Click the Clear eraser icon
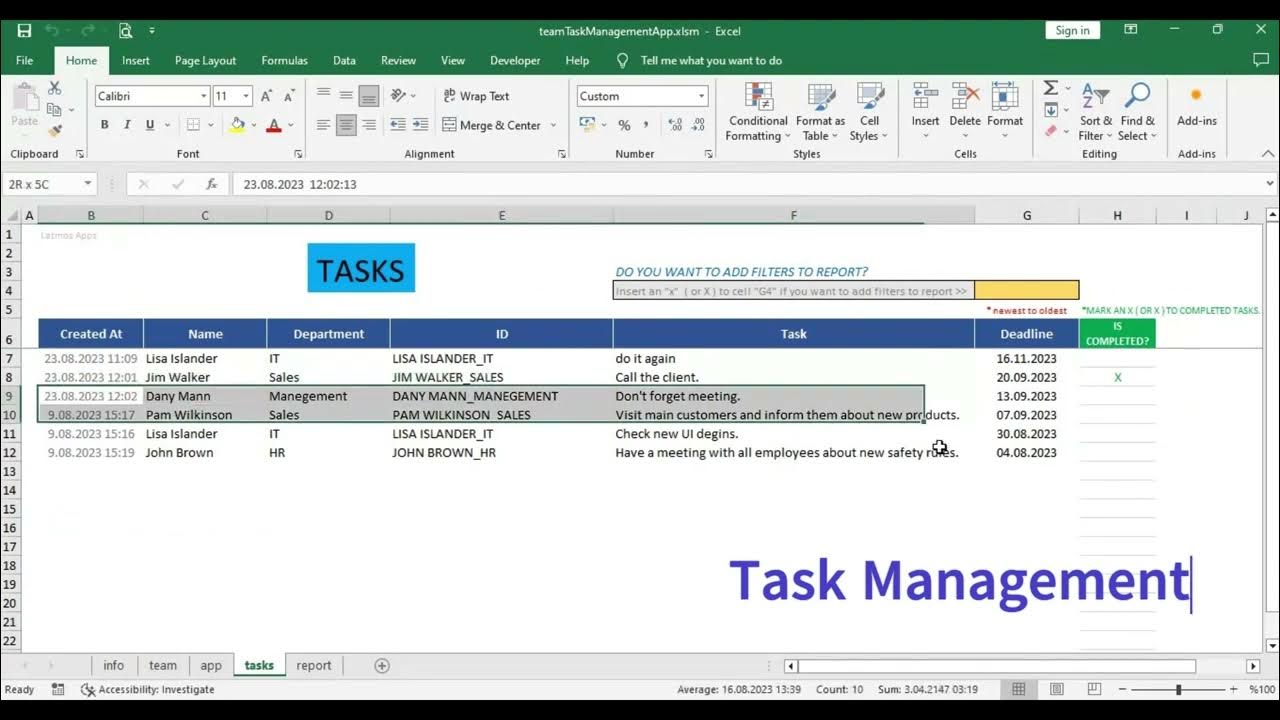Viewport: 1280px width, 720px height. 1051,131
